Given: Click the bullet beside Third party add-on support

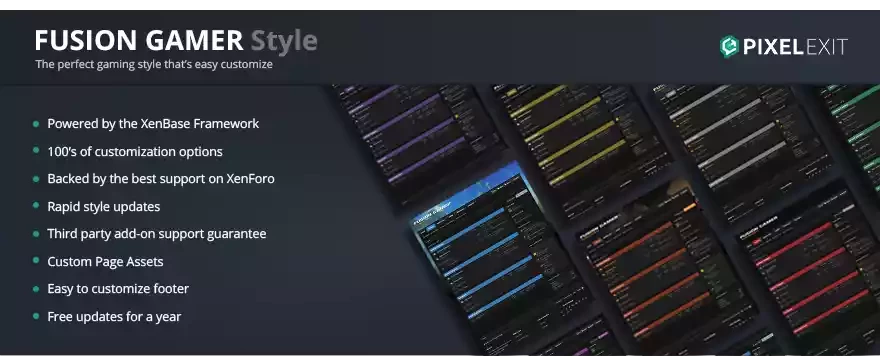Looking at the screenshot, I should tap(36, 234).
